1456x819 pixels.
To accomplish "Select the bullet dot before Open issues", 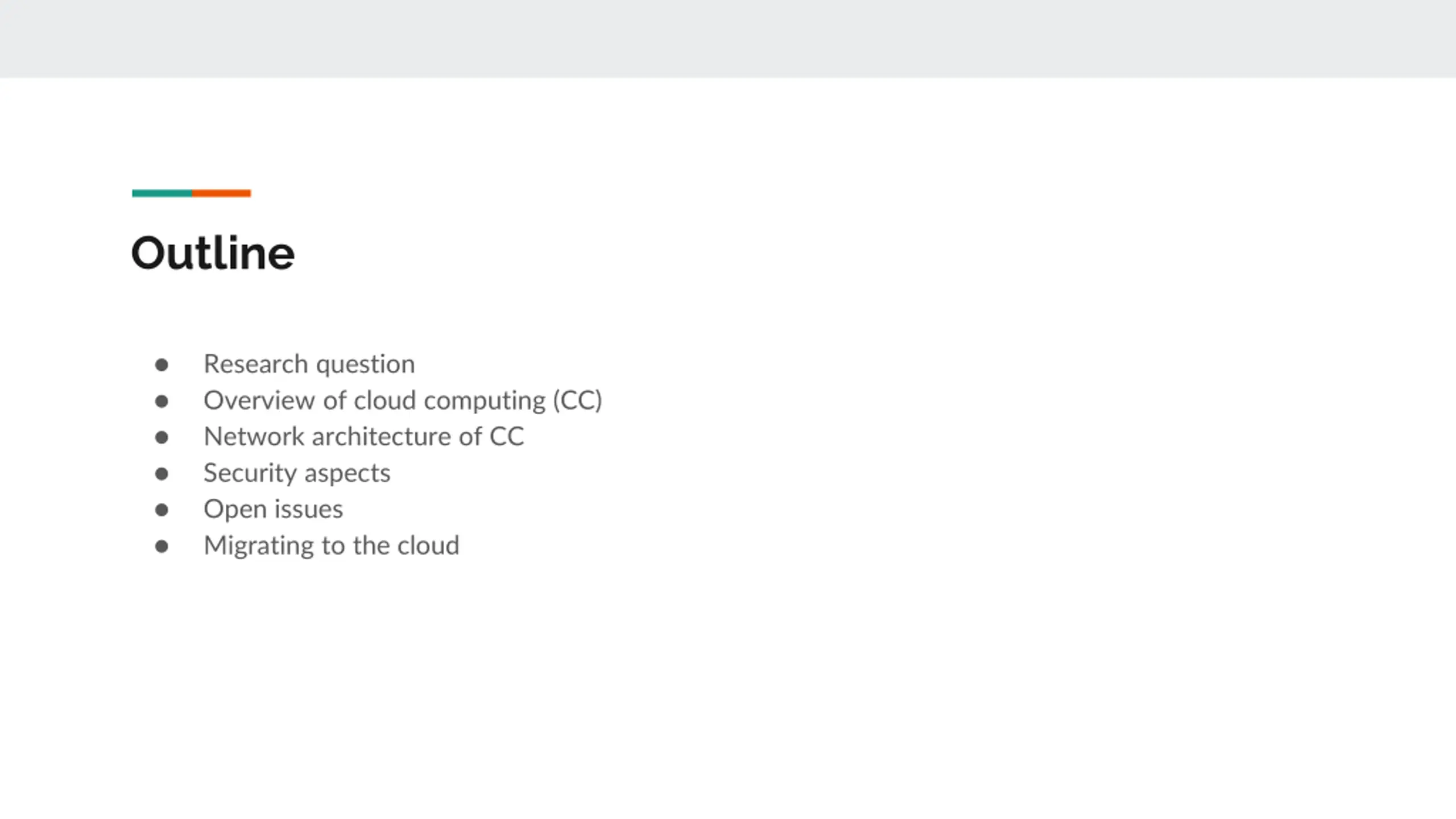I will (162, 510).
